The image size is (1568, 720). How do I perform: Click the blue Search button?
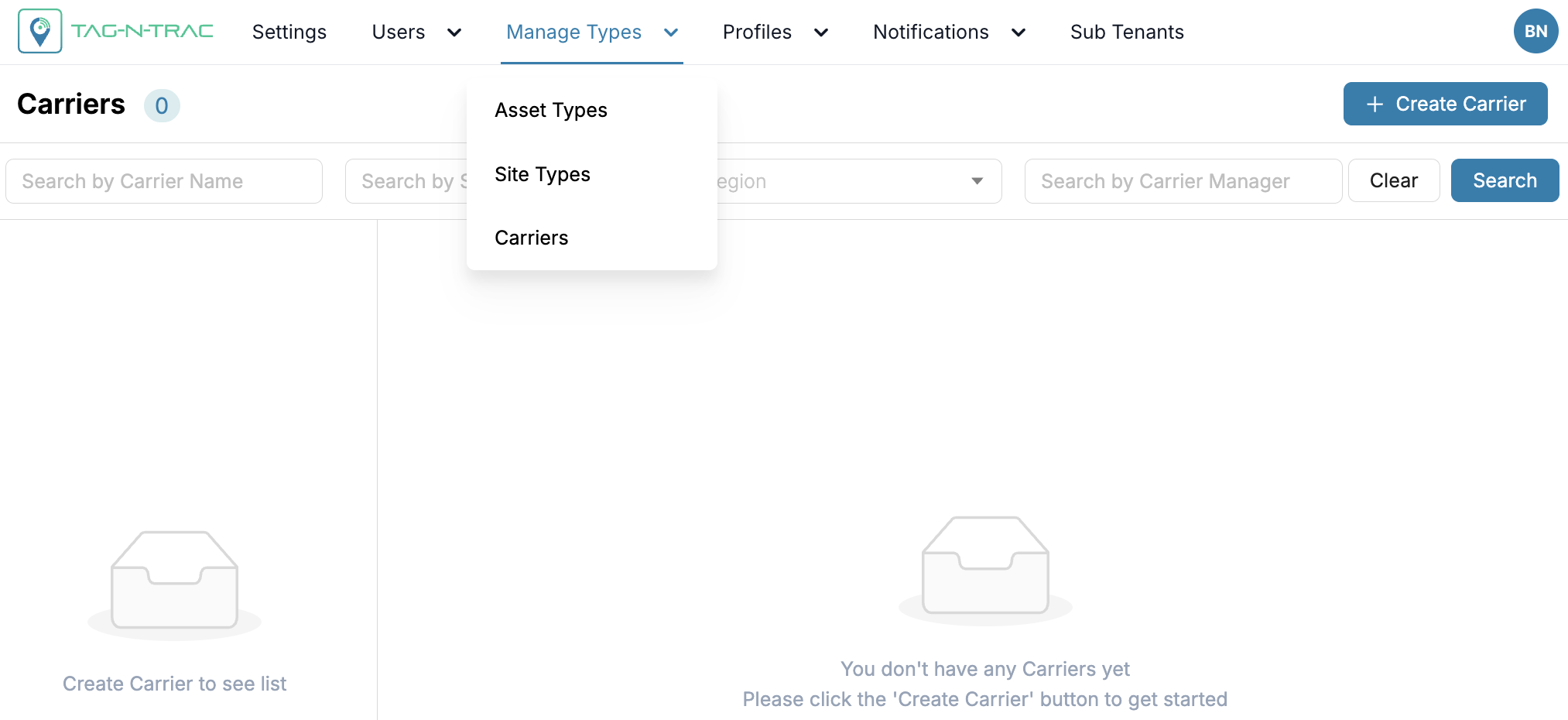click(x=1505, y=180)
